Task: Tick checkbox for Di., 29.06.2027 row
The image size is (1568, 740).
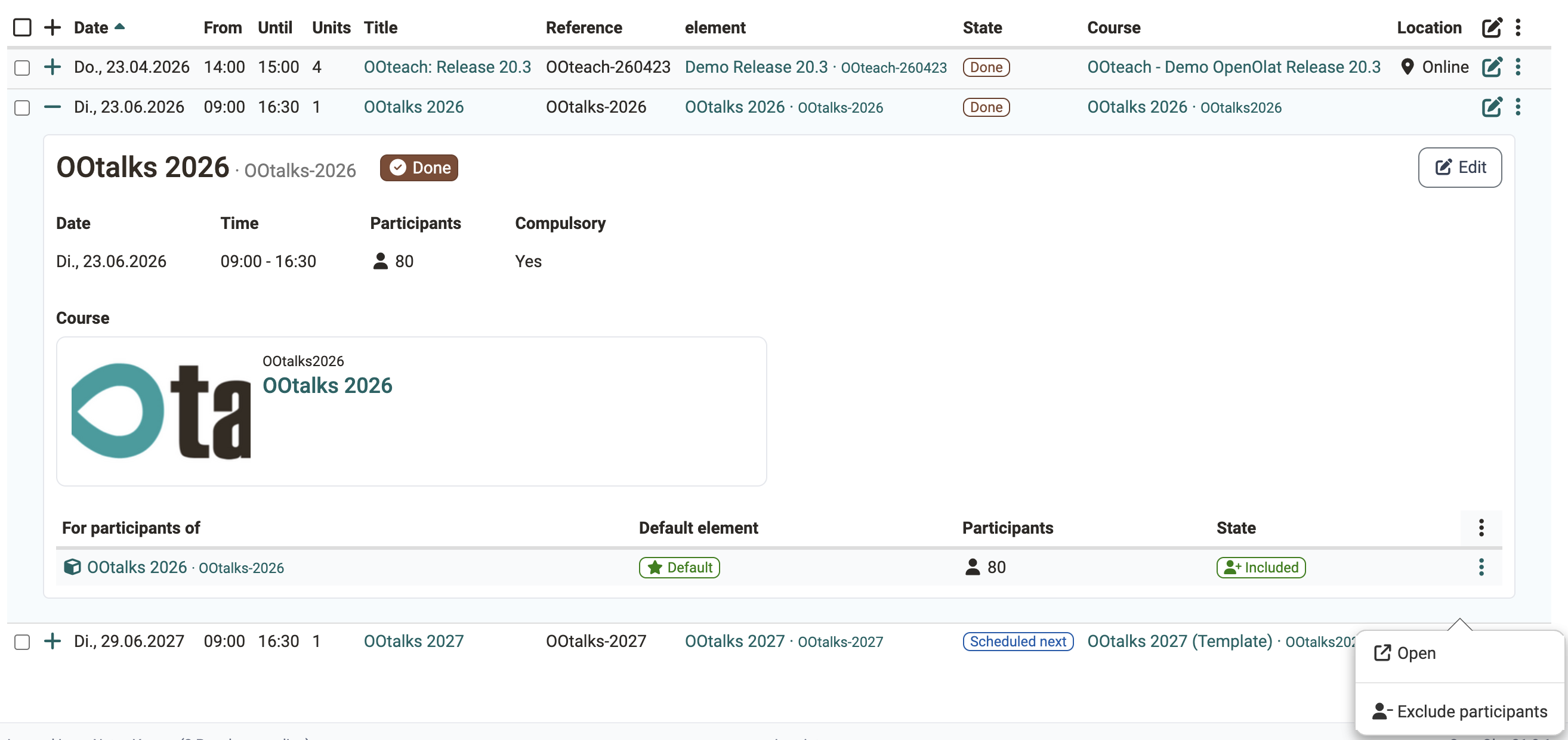Action: pos(22,642)
